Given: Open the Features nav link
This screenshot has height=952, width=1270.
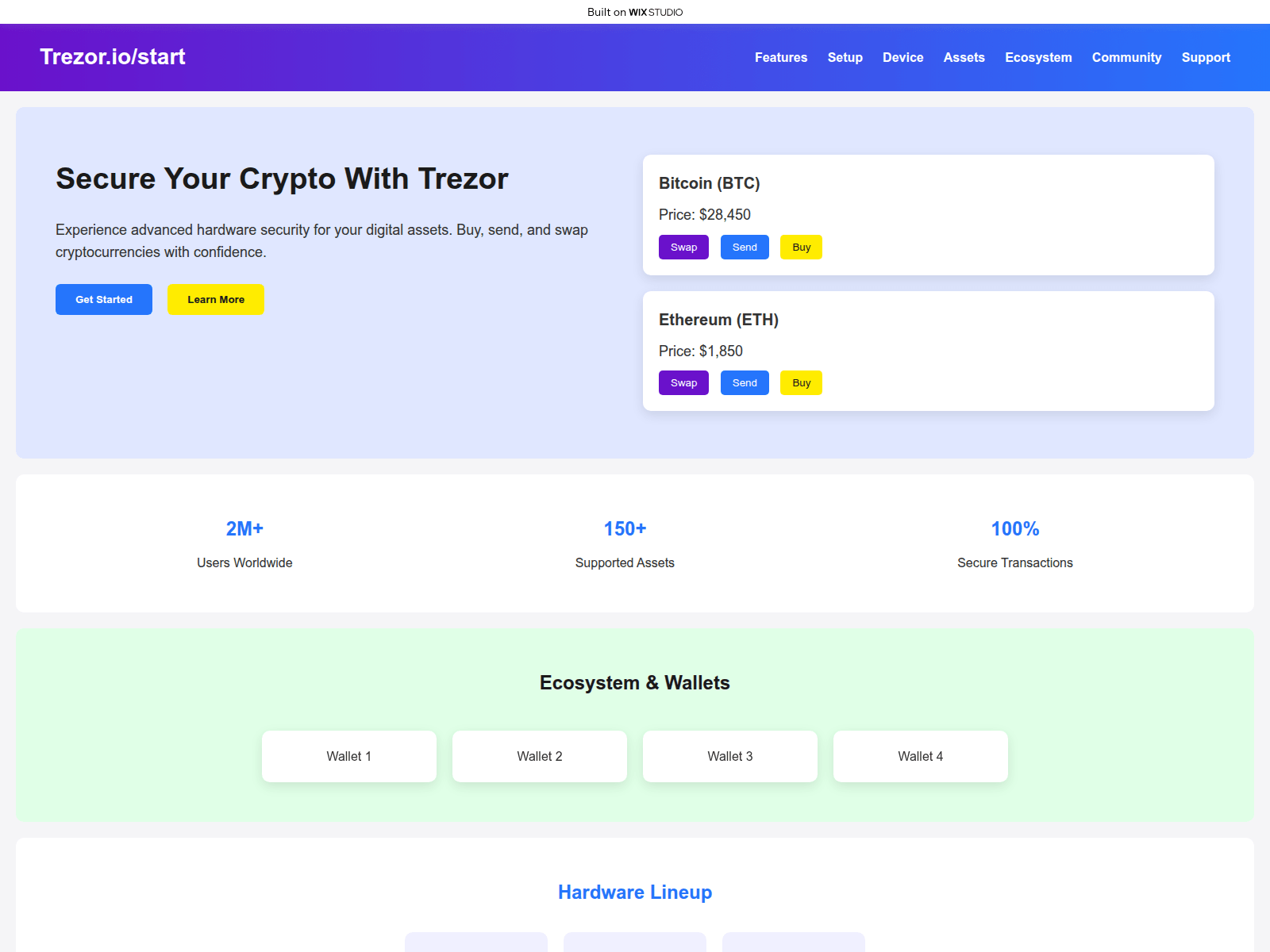Looking at the screenshot, I should coord(781,57).
